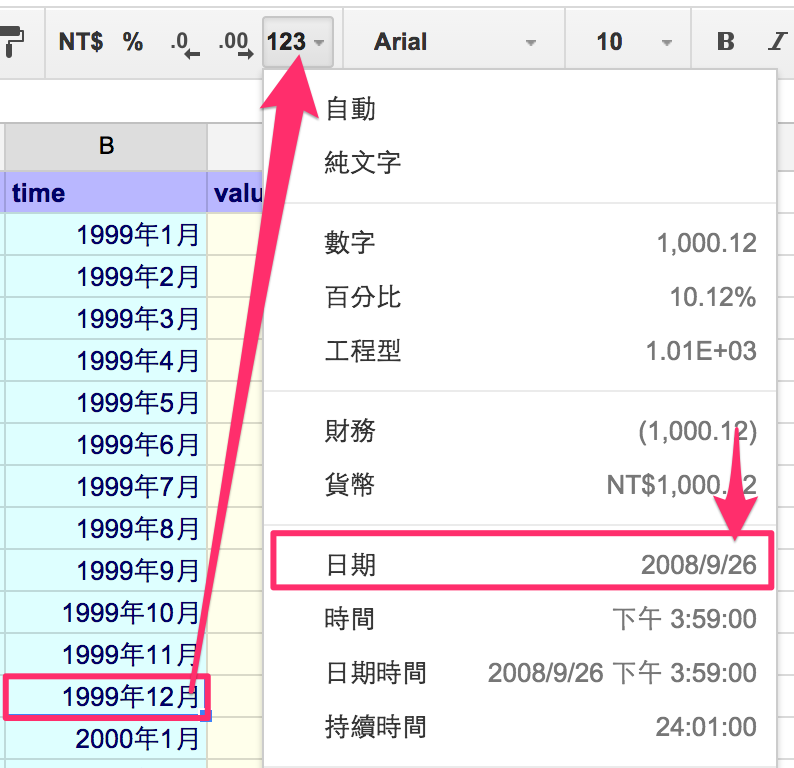Image resolution: width=794 pixels, height=768 pixels.
Task: Toggle bold formatting
Action: click(x=726, y=42)
